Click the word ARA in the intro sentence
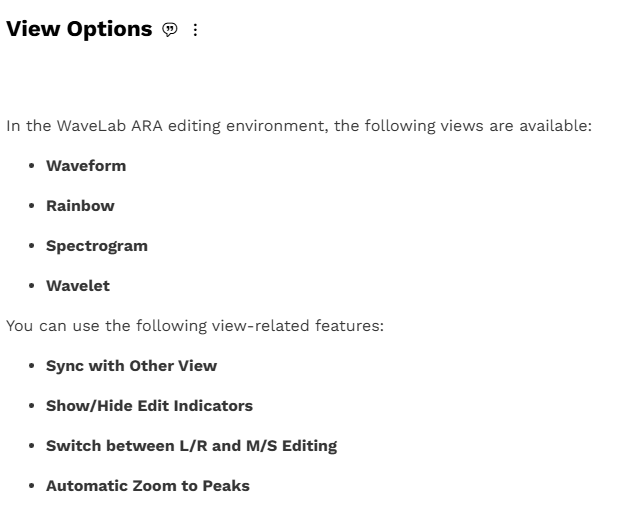 click(x=147, y=126)
